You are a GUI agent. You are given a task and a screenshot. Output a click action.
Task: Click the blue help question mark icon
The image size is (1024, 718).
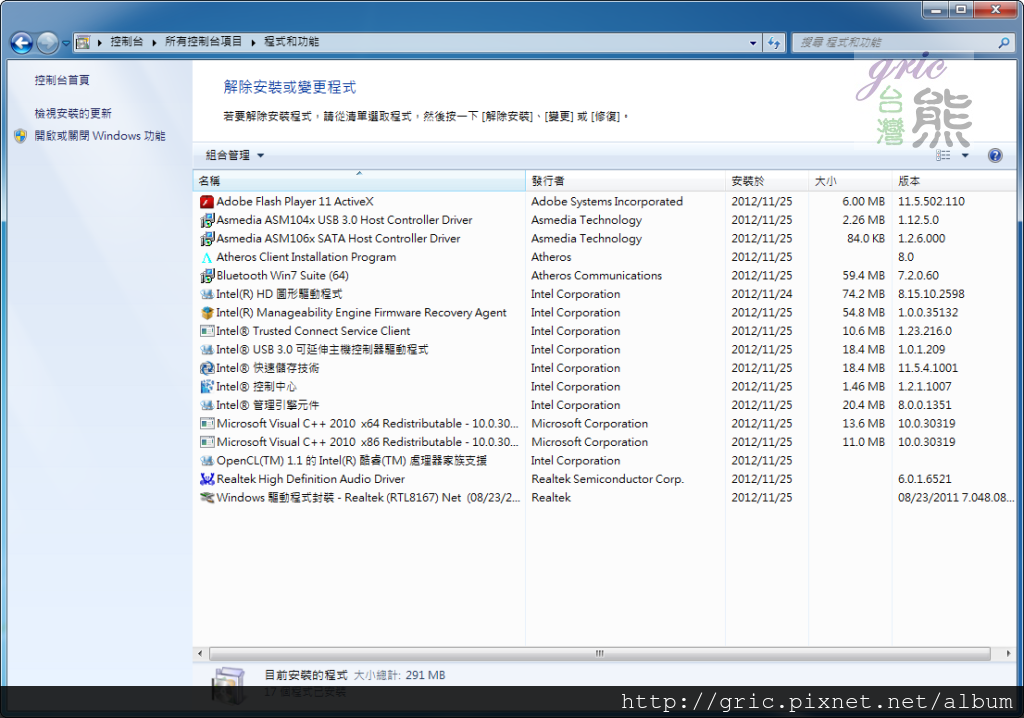coord(995,155)
